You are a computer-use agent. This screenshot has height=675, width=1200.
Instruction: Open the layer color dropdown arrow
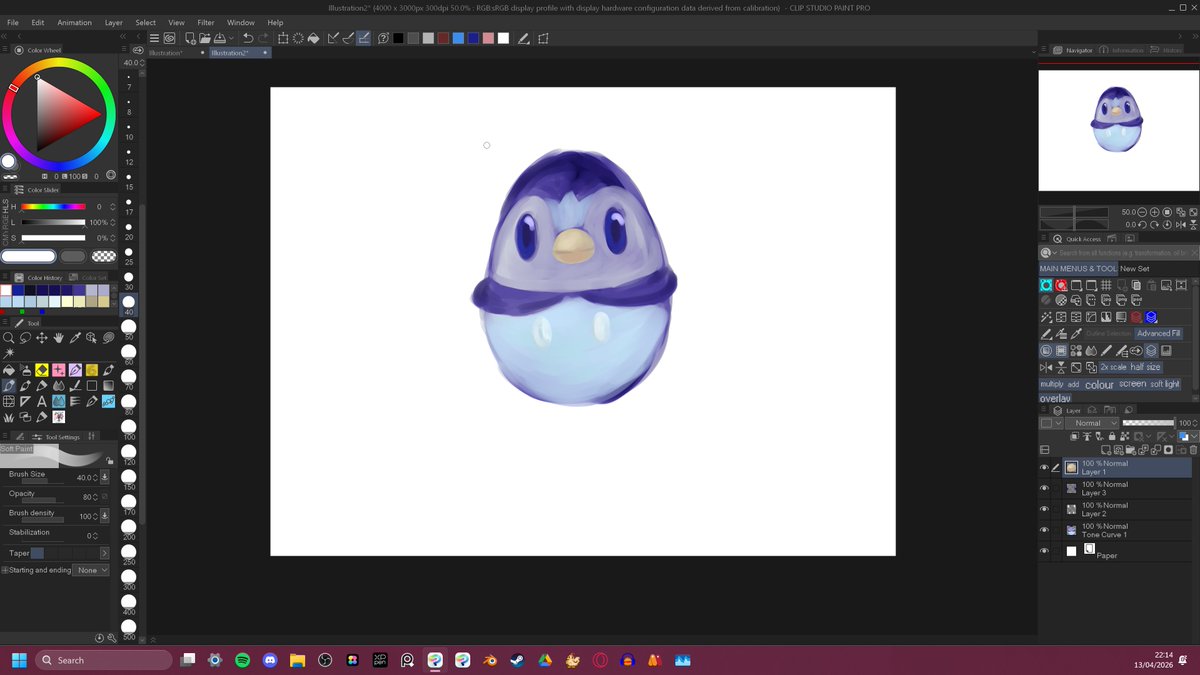coord(1195,436)
